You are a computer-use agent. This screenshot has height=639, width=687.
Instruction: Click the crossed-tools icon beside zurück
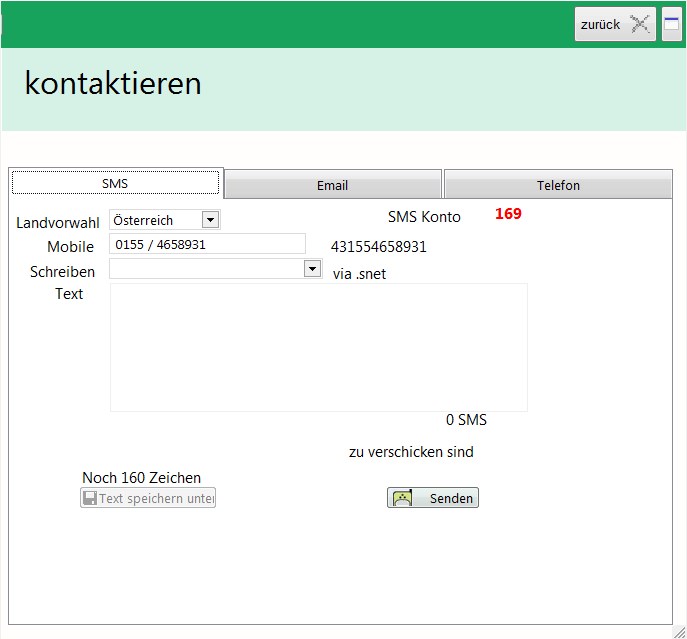pyautogui.click(x=640, y=25)
